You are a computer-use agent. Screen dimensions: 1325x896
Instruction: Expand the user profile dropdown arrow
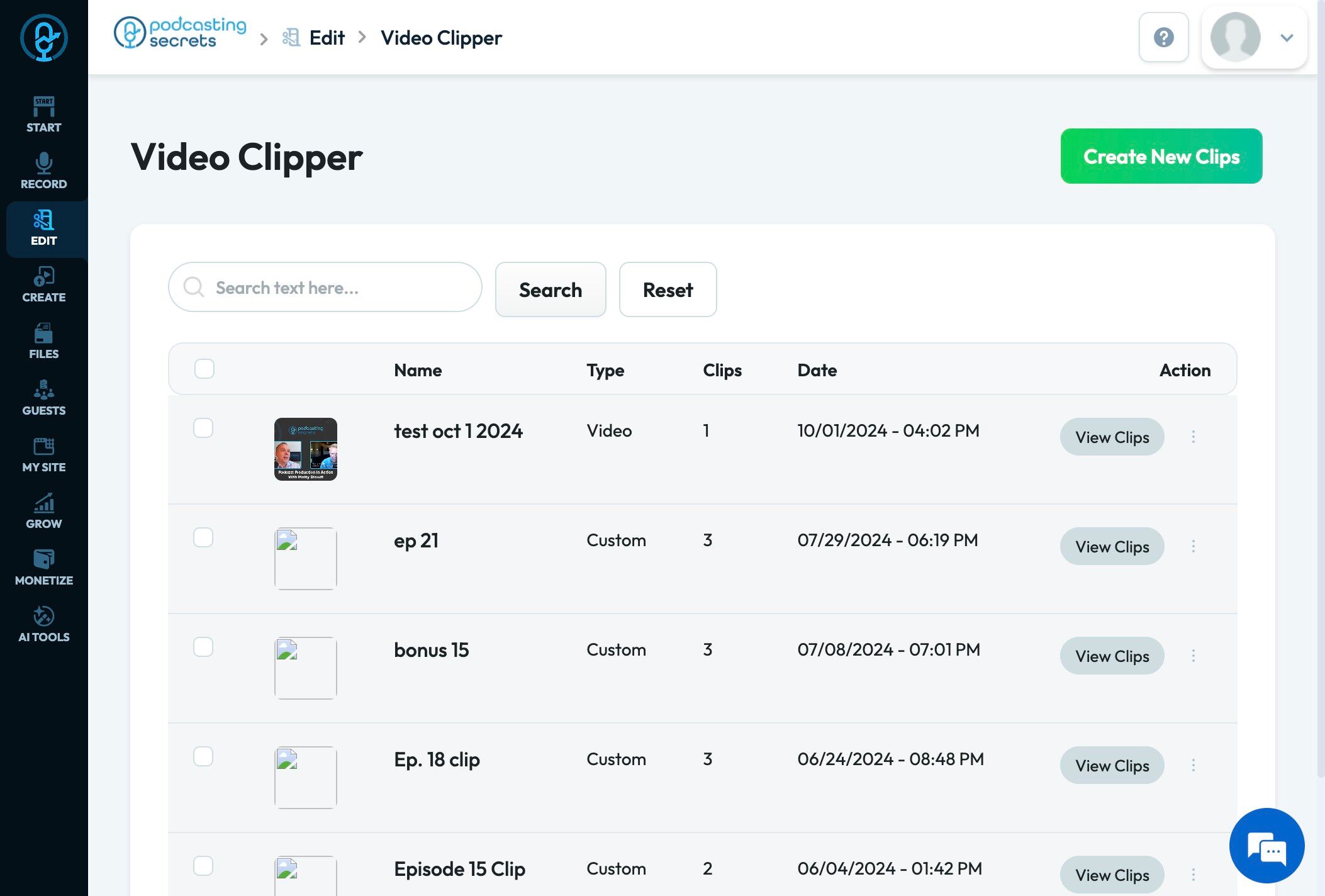tap(1287, 38)
